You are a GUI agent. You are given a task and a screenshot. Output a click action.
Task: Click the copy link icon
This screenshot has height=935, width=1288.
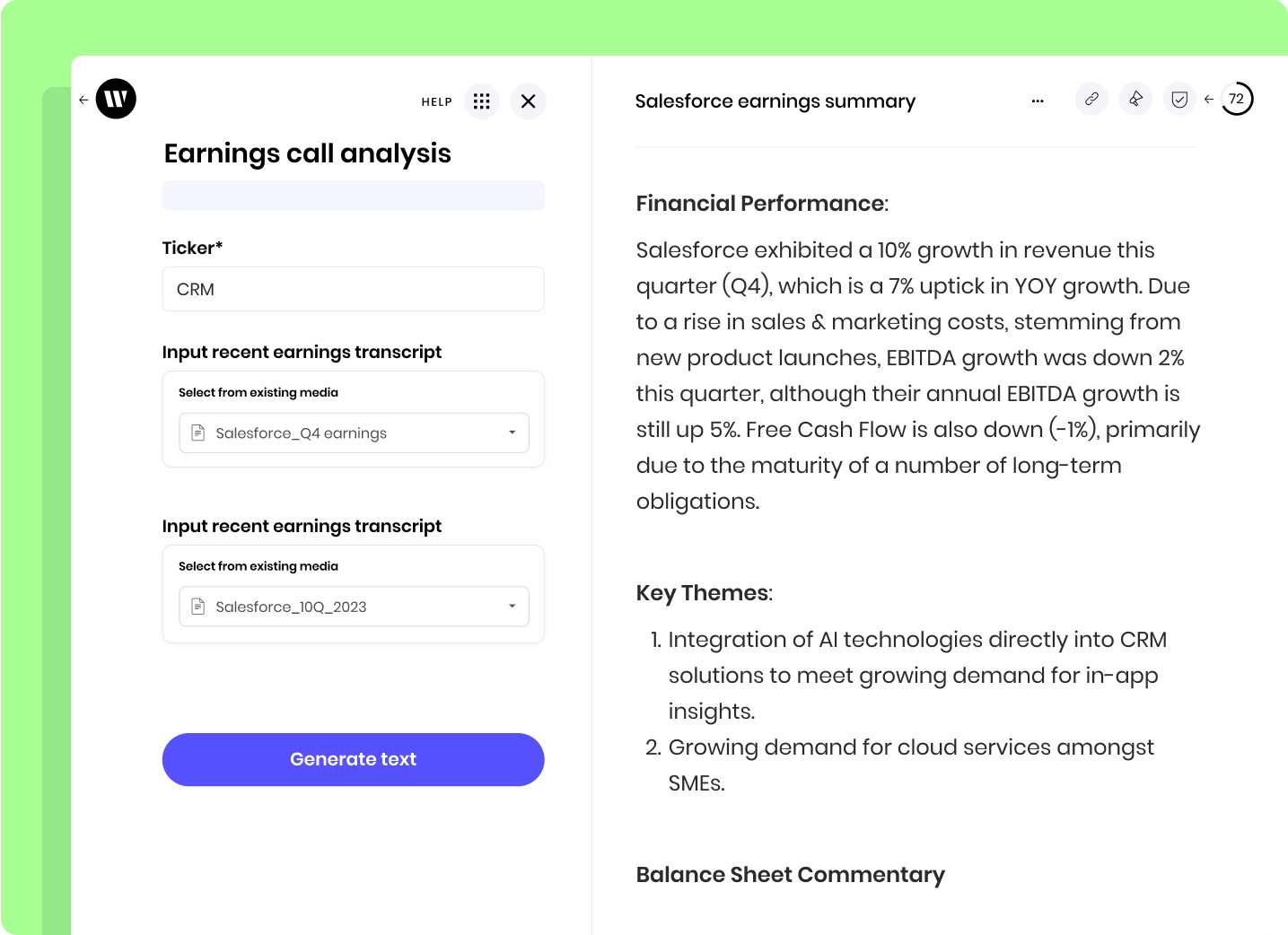(x=1091, y=99)
